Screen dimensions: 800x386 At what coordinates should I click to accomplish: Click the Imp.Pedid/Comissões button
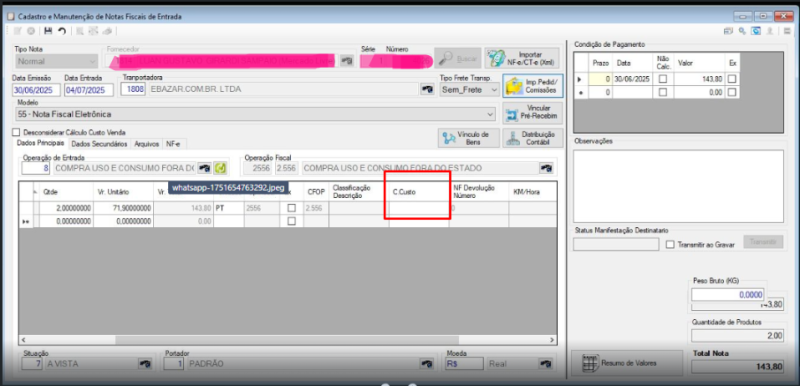tap(533, 86)
